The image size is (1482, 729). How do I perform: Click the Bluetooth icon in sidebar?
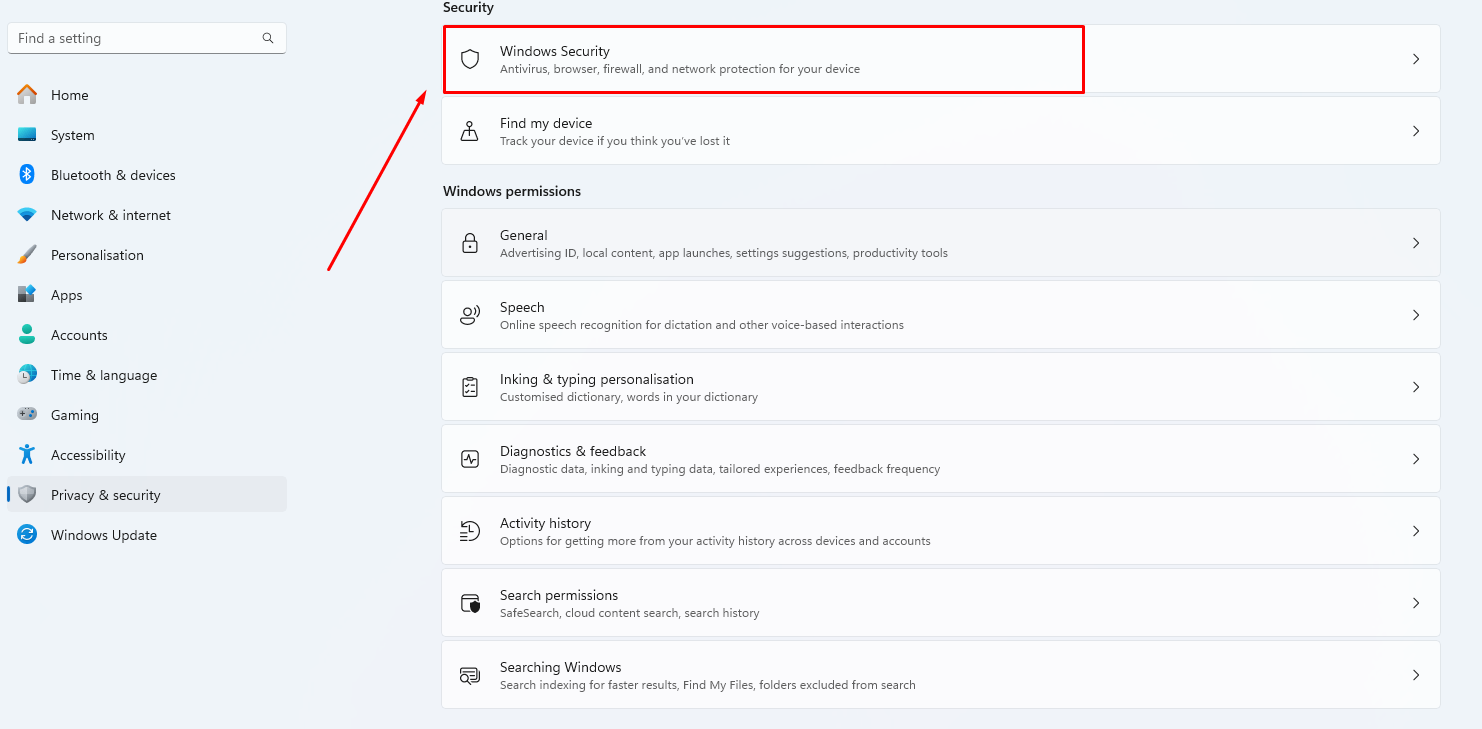[27, 175]
